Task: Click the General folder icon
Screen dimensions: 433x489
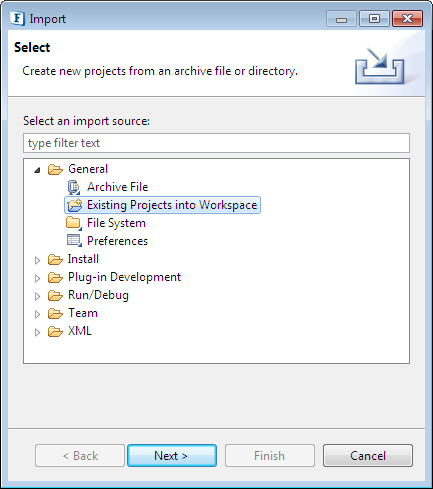Action: pyautogui.click(x=55, y=169)
